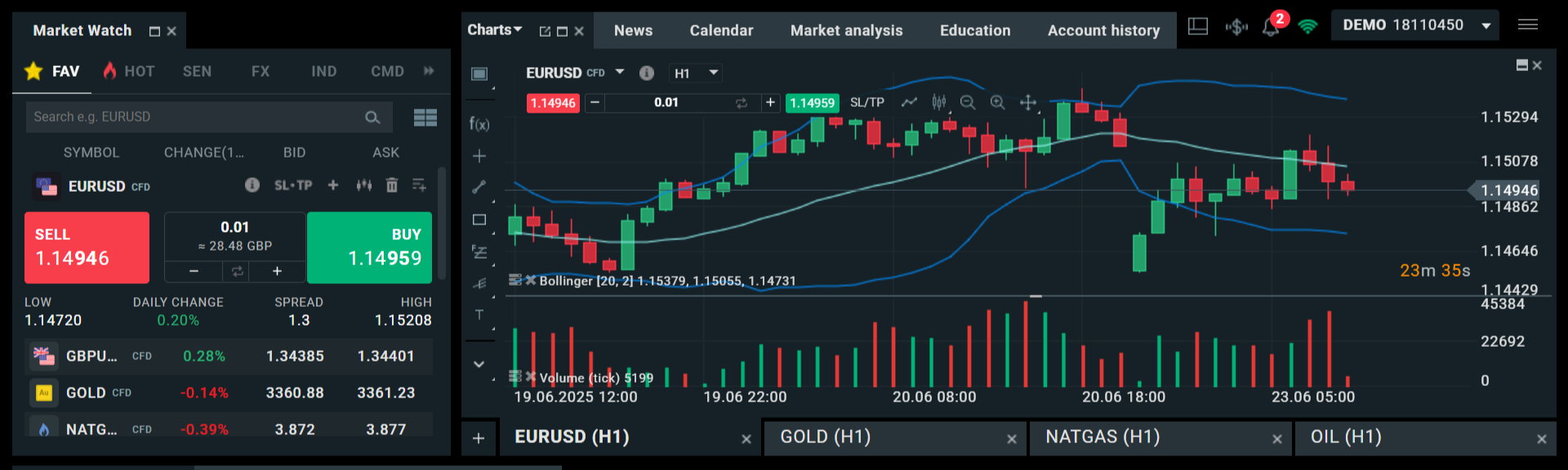Open deposit funds dollar icon
Image resolution: width=1568 pixels, height=470 pixels.
1236,27
